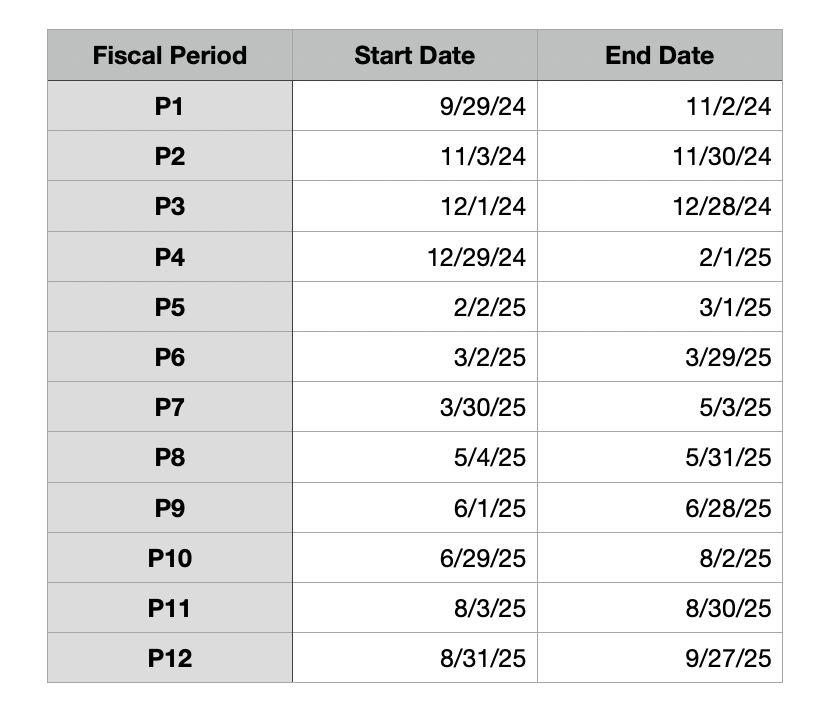Select the 12/1/24 start date cell
Viewport: 818px width, 712px height.
click(415, 206)
